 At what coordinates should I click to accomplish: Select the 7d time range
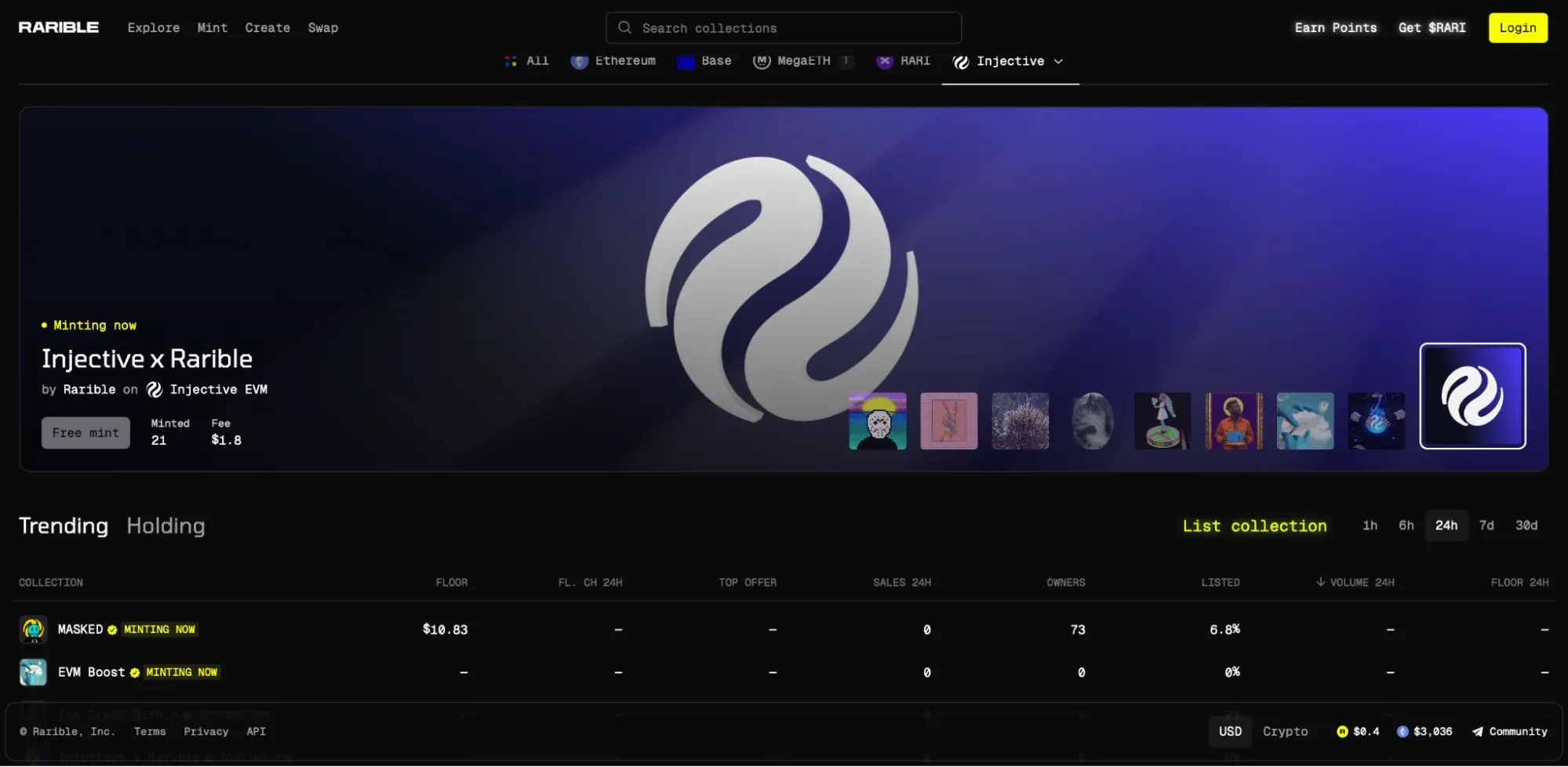click(1486, 525)
